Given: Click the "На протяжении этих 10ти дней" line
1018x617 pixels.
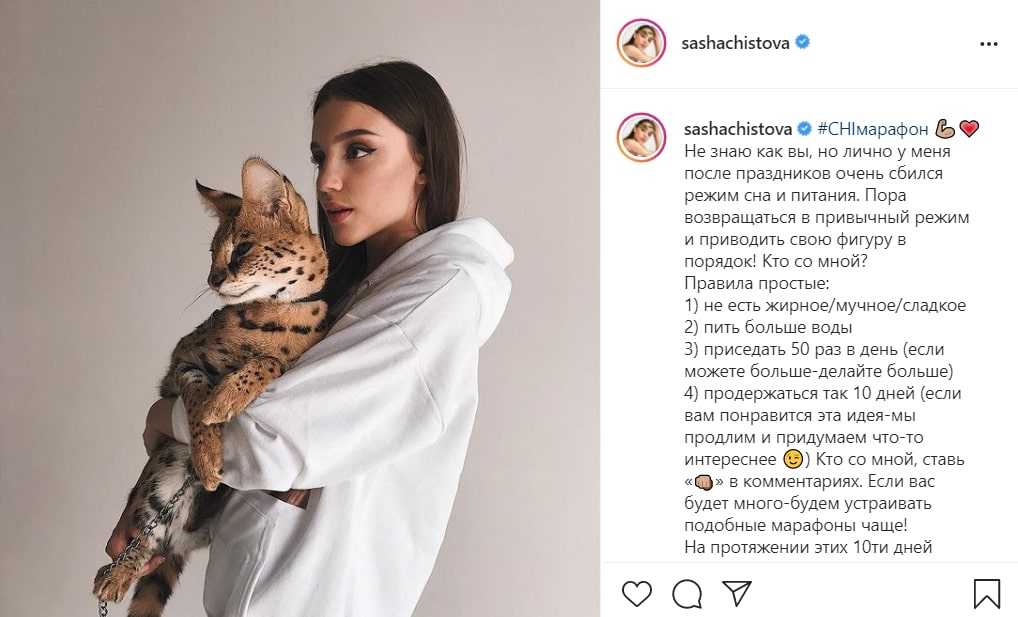Looking at the screenshot, I should 808,548.
